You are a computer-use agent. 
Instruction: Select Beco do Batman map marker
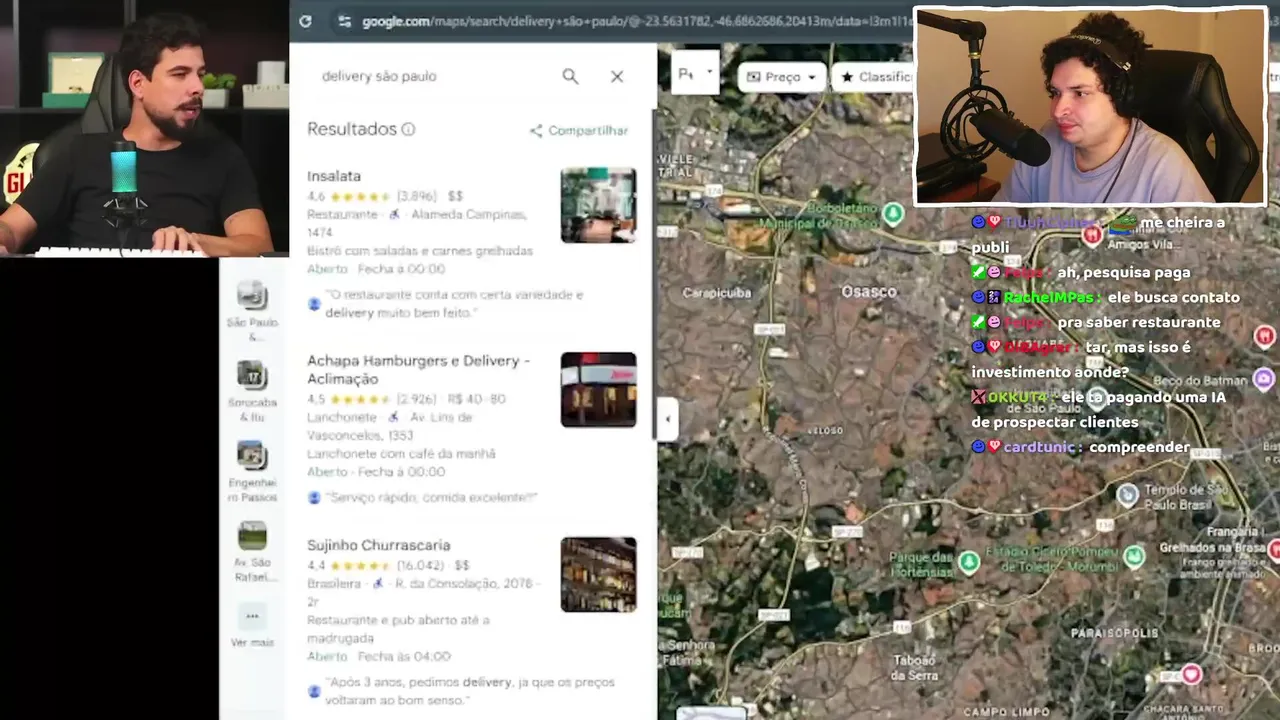1264,379
